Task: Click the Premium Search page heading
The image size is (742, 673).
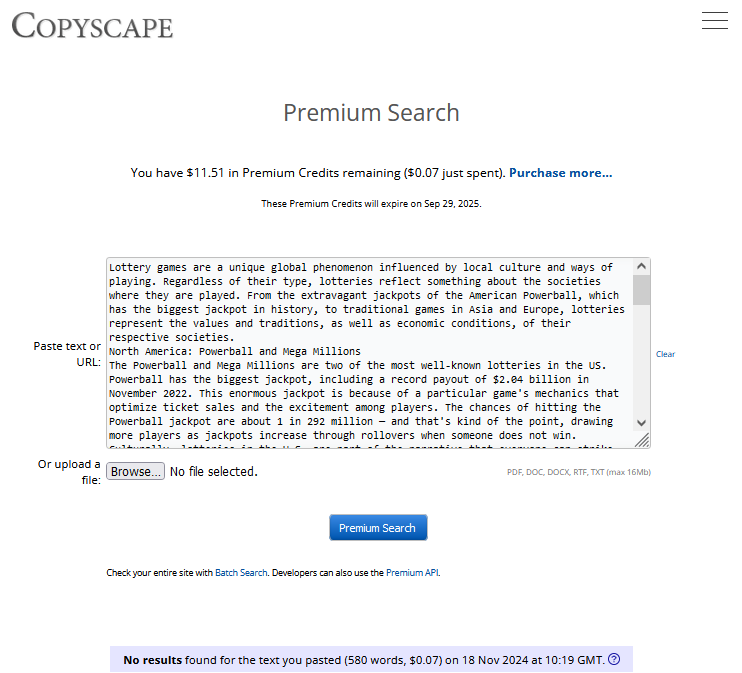Action: [371, 113]
